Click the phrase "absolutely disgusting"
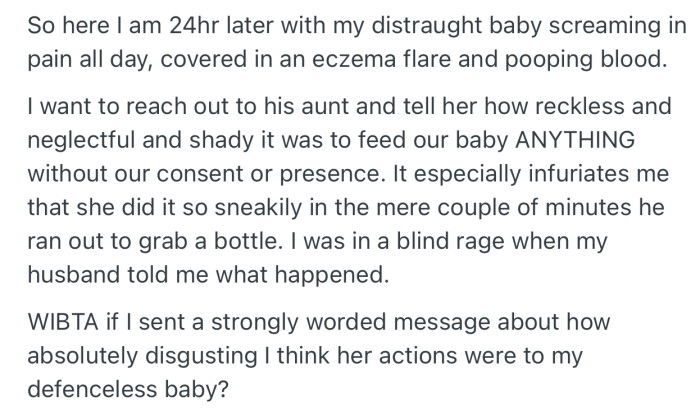700x414 pixels. 142,356
